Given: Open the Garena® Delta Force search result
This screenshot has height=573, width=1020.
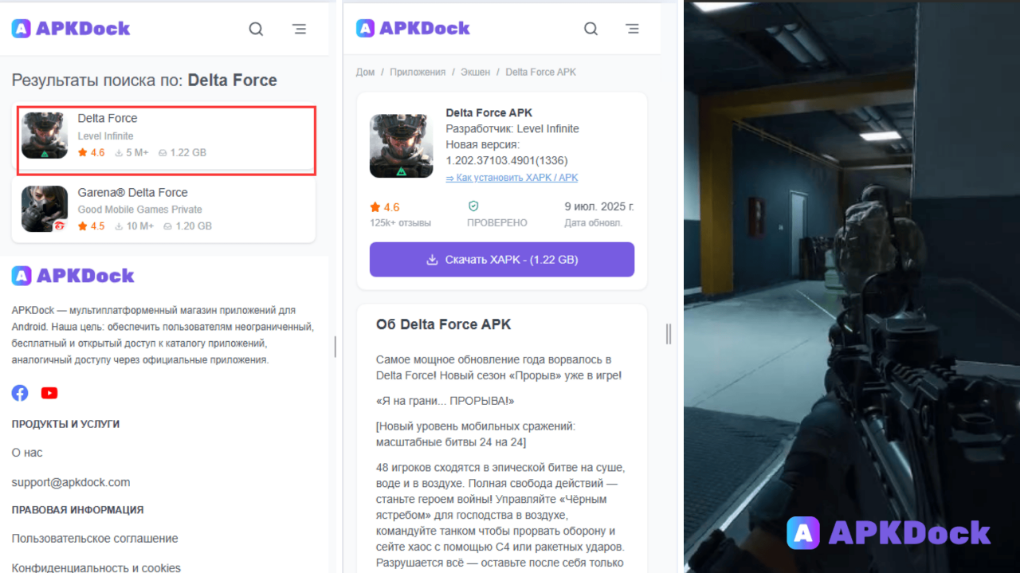Looking at the screenshot, I should coord(164,209).
